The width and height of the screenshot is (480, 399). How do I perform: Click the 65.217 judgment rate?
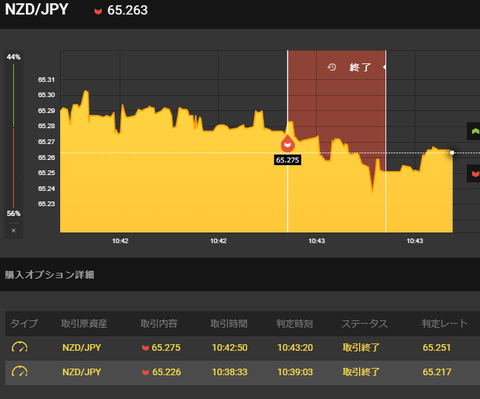[x=437, y=372]
